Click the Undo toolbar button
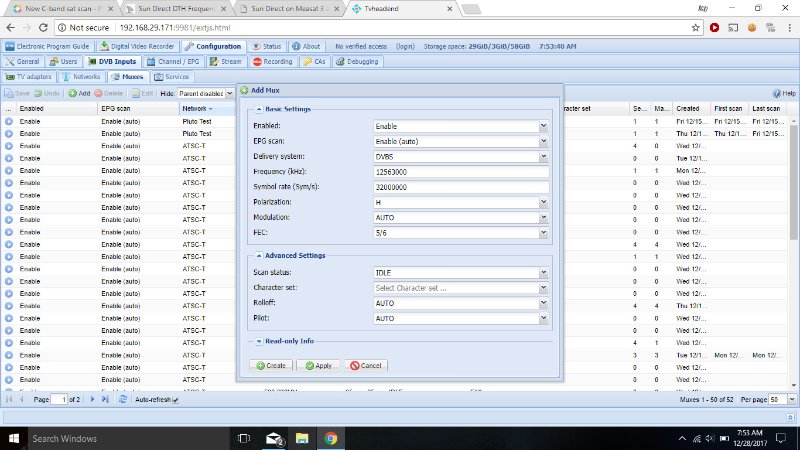The height and width of the screenshot is (450, 800). click(x=47, y=93)
